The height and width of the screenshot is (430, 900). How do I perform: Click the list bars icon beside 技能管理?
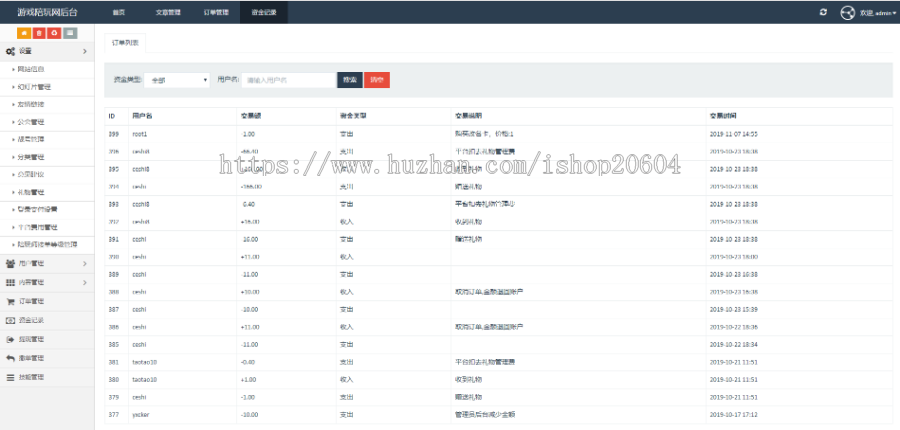click(x=10, y=377)
